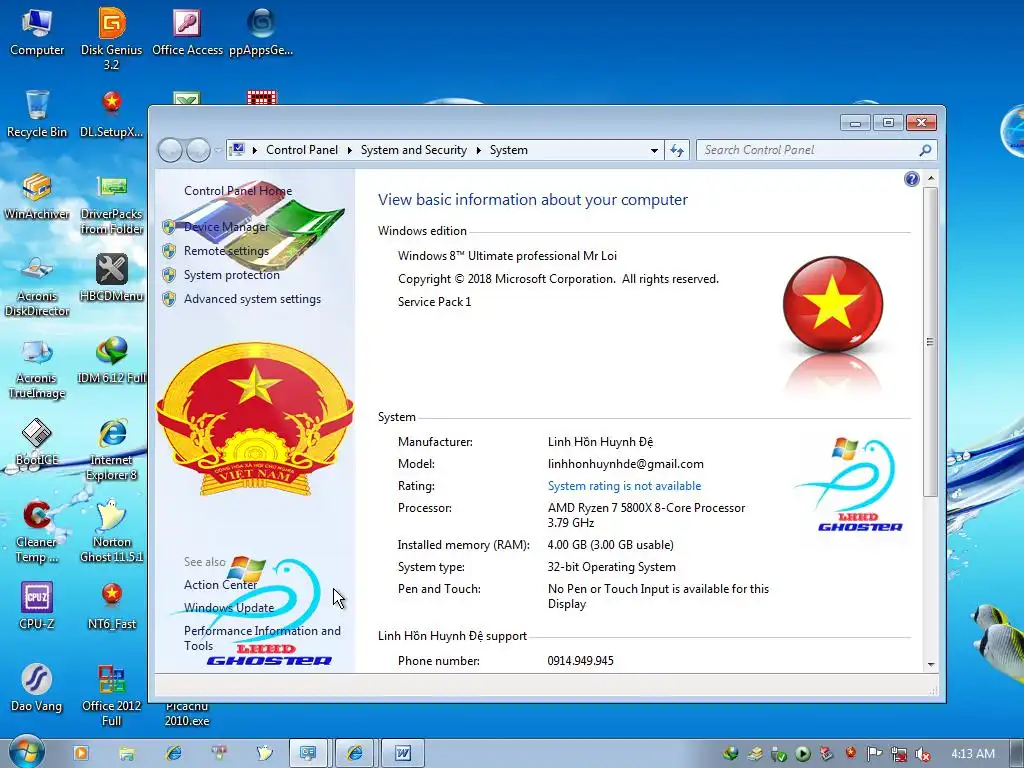This screenshot has width=1024, height=768.
Task: Click the refresh button beside address bar
Action: [x=677, y=150]
